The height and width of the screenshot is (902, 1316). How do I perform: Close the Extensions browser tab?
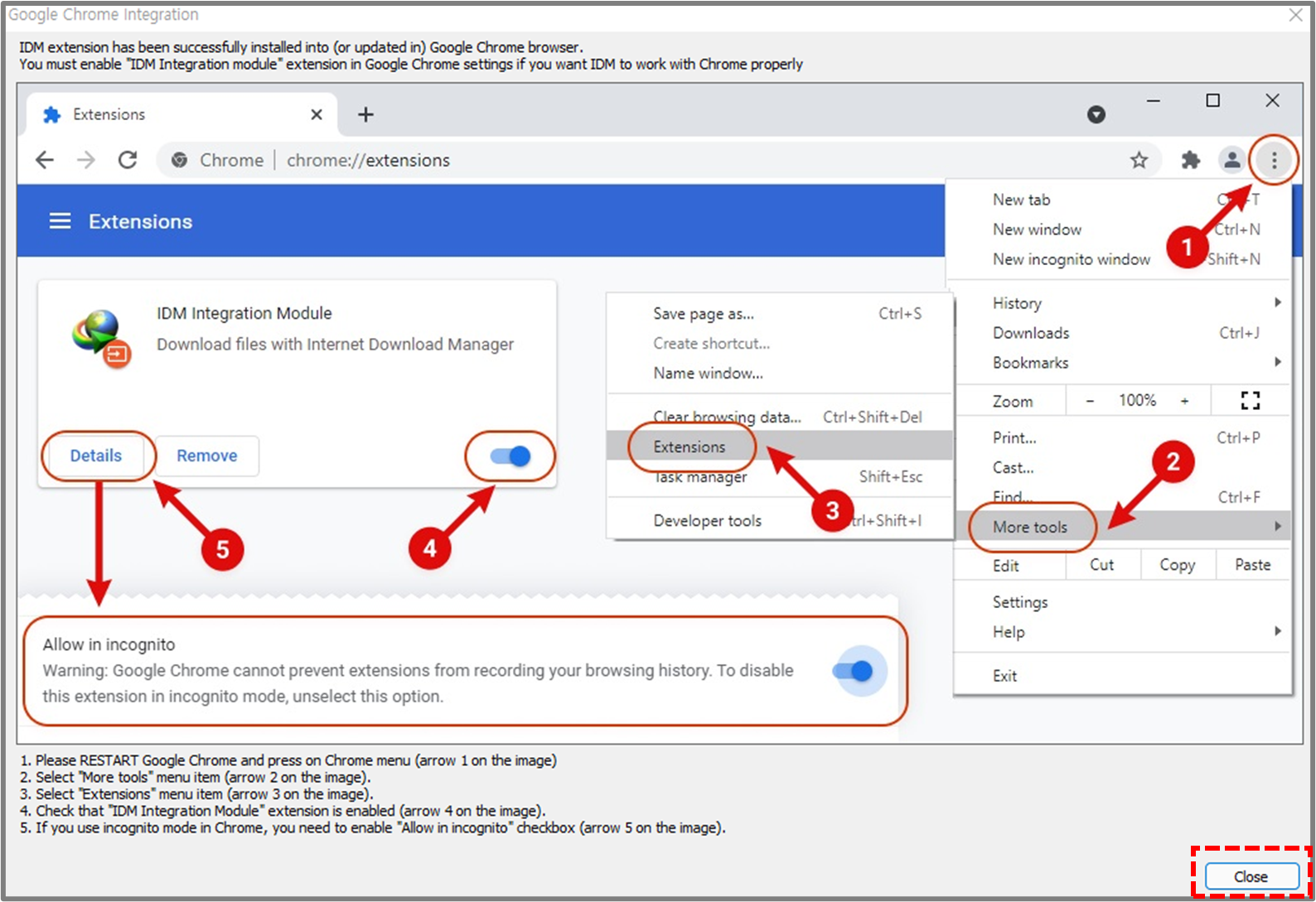(x=317, y=114)
